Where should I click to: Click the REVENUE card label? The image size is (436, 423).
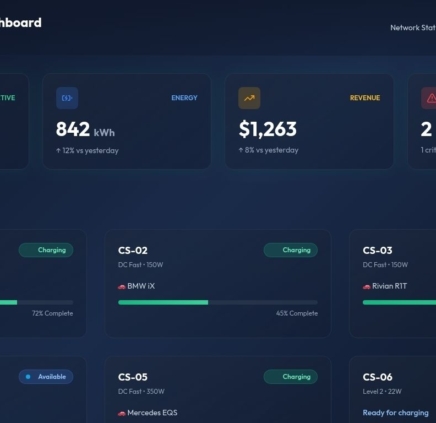[x=365, y=98]
